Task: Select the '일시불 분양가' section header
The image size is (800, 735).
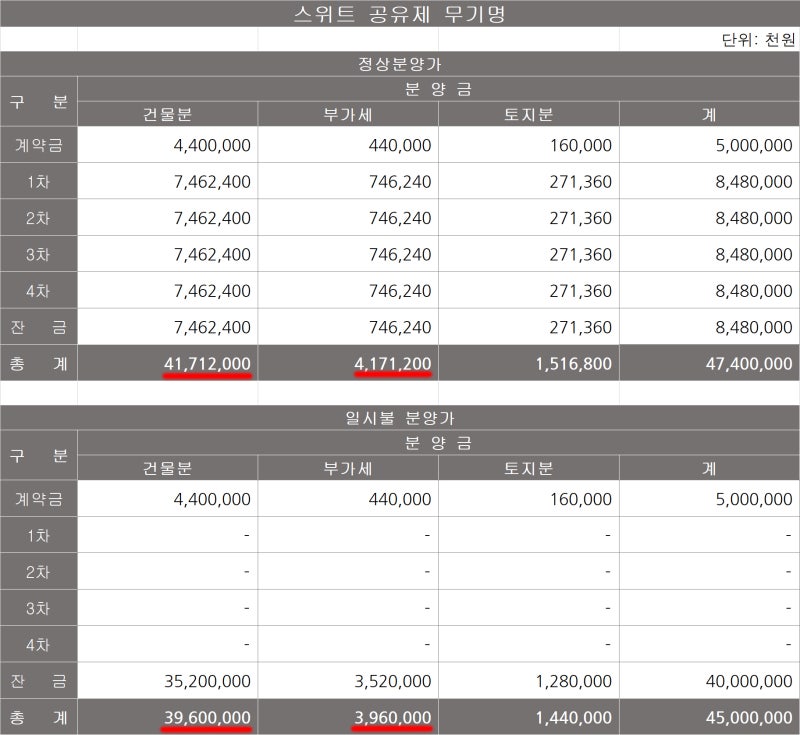Action: (399, 418)
